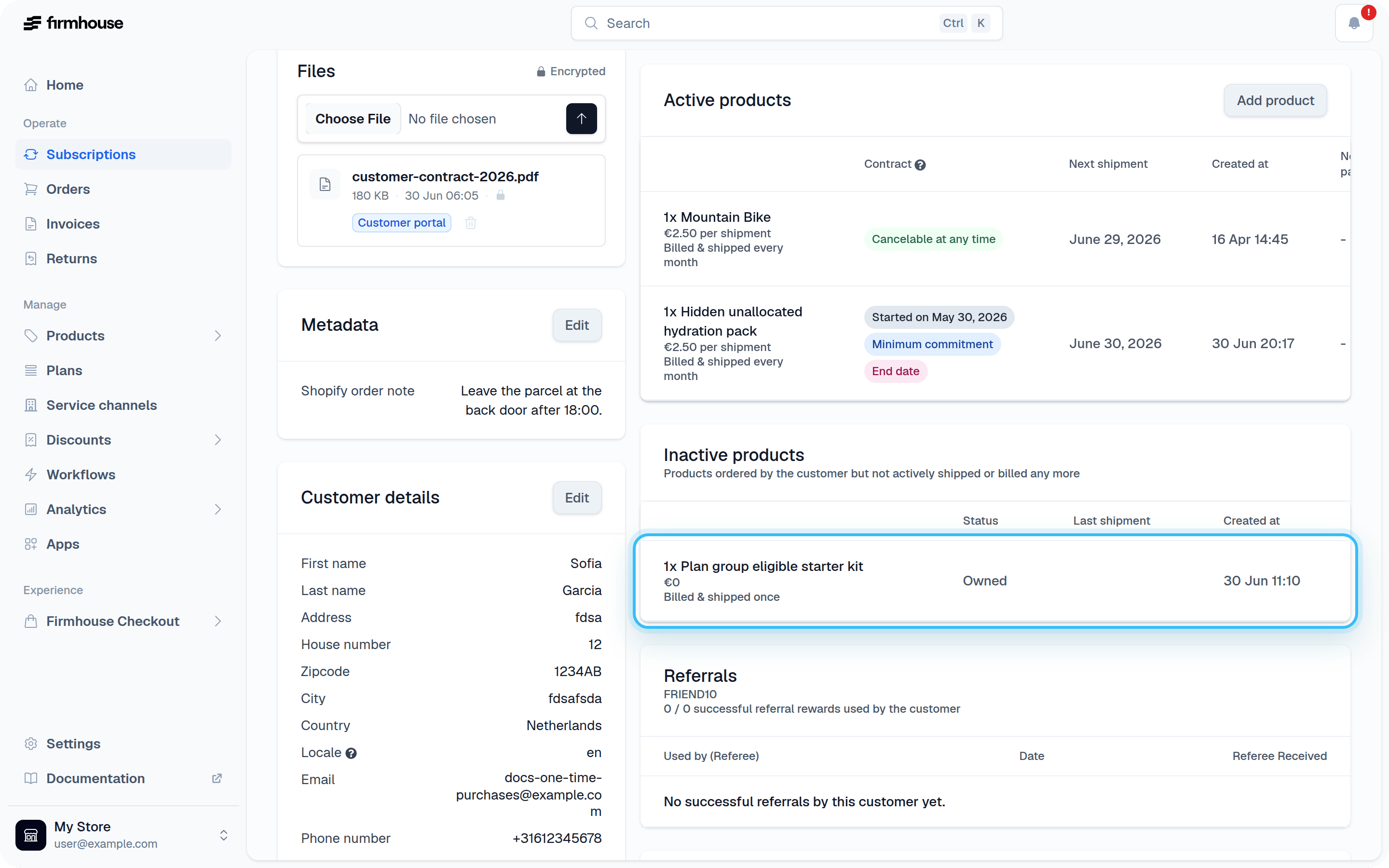
Task: Click the Minimum commitment badge
Action: (x=932, y=344)
